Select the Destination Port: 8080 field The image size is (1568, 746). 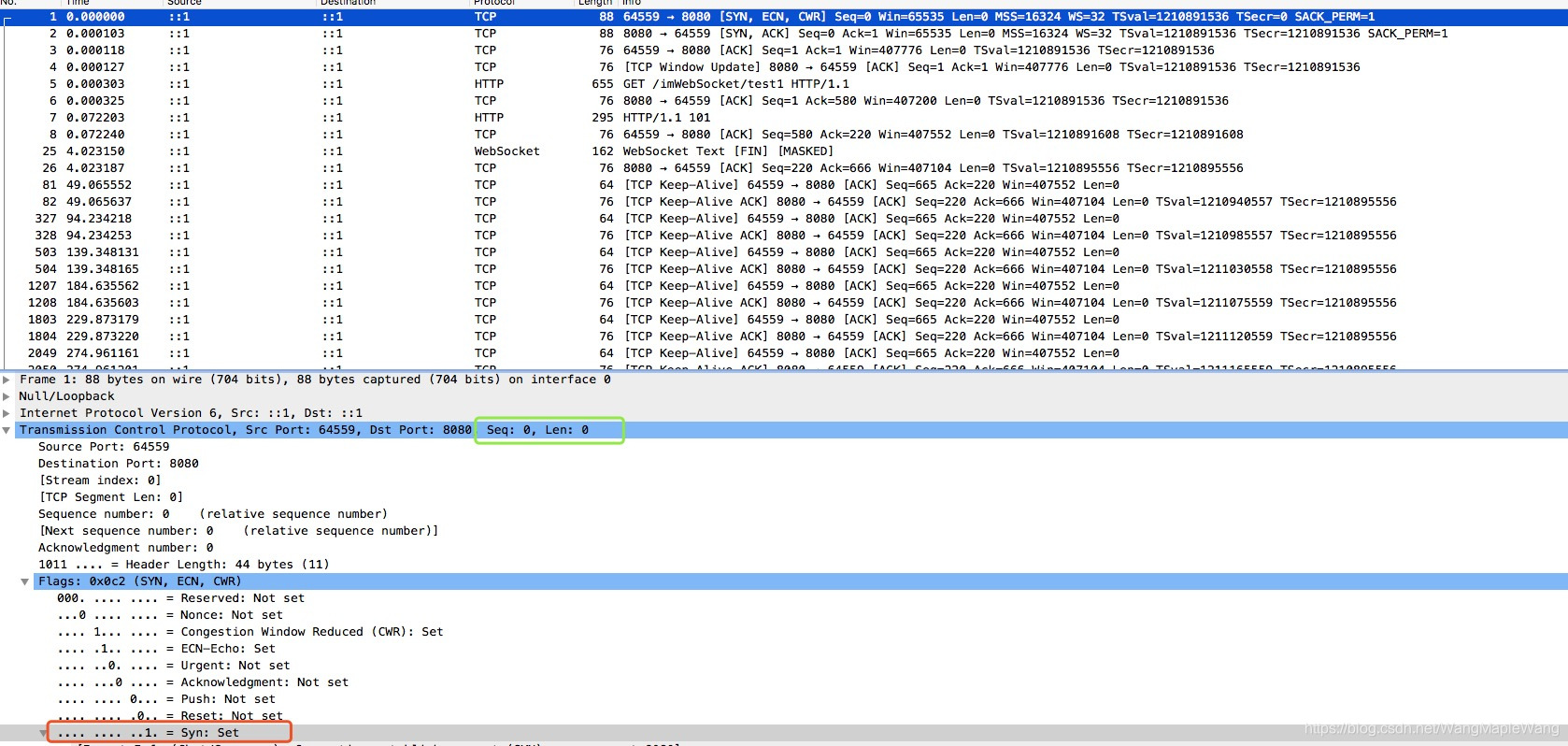click(x=119, y=464)
